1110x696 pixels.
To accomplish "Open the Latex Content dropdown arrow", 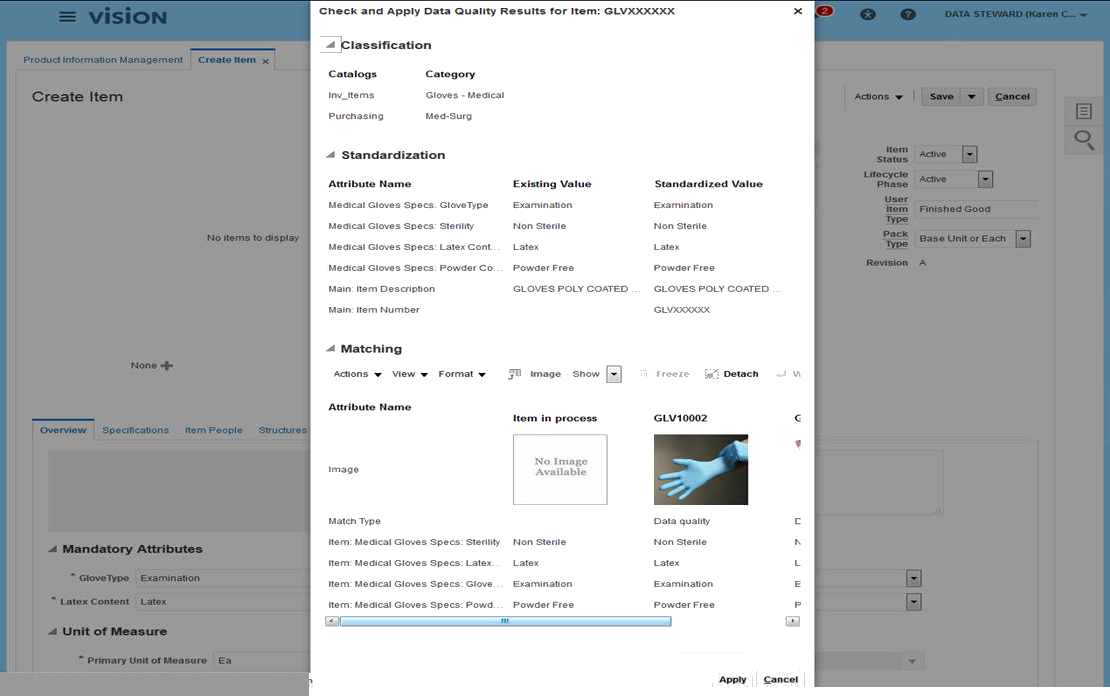I will click(x=914, y=602).
